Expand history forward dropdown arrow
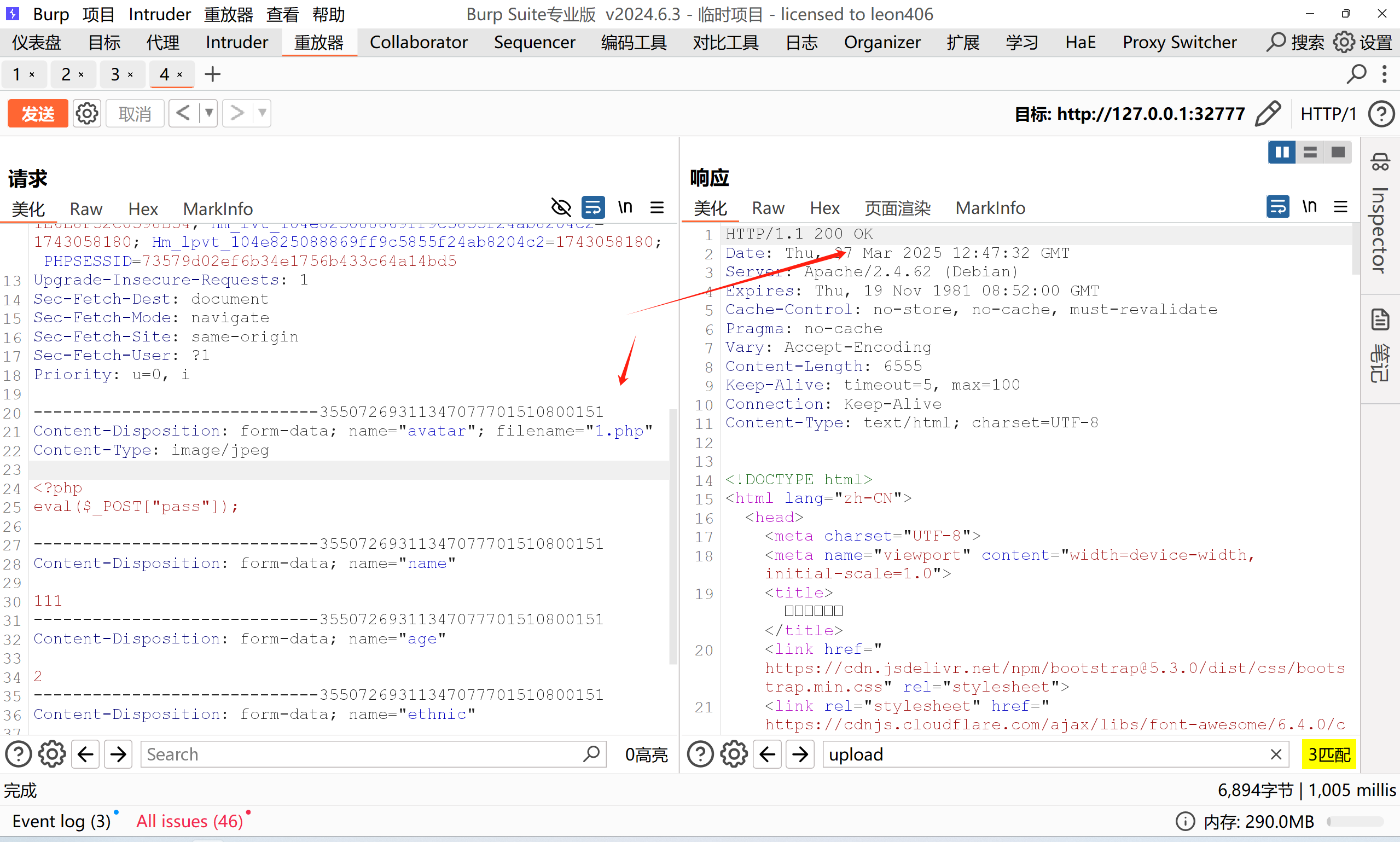 pos(262,113)
